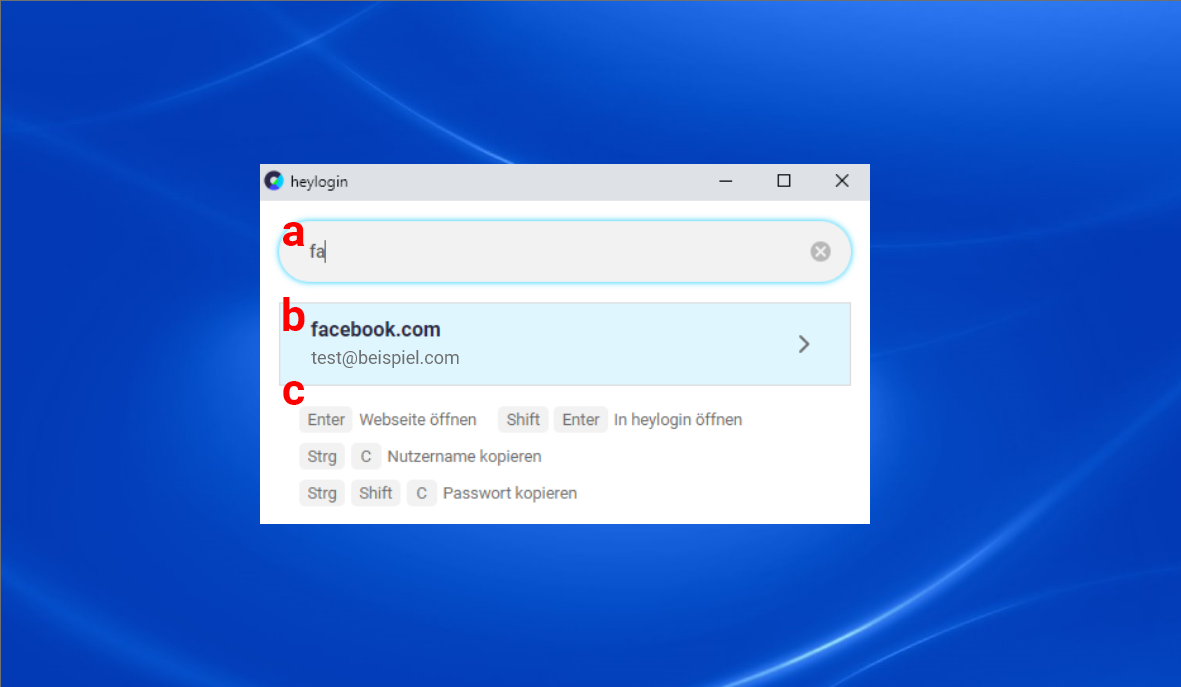
Task: Click the Strg key hint for Nutzername kopieren
Action: pos(322,456)
